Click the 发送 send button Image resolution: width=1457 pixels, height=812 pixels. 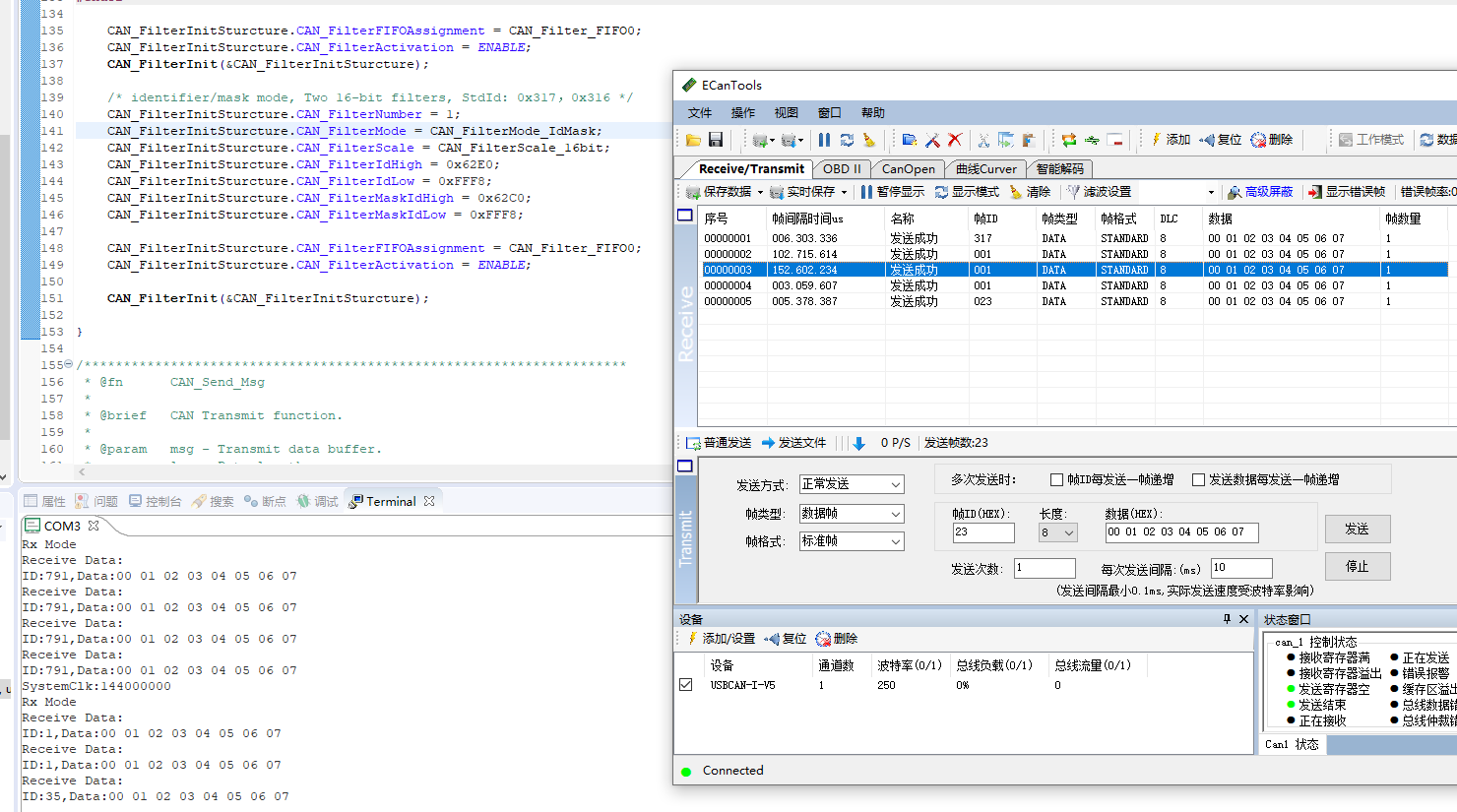tap(1358, 530)
